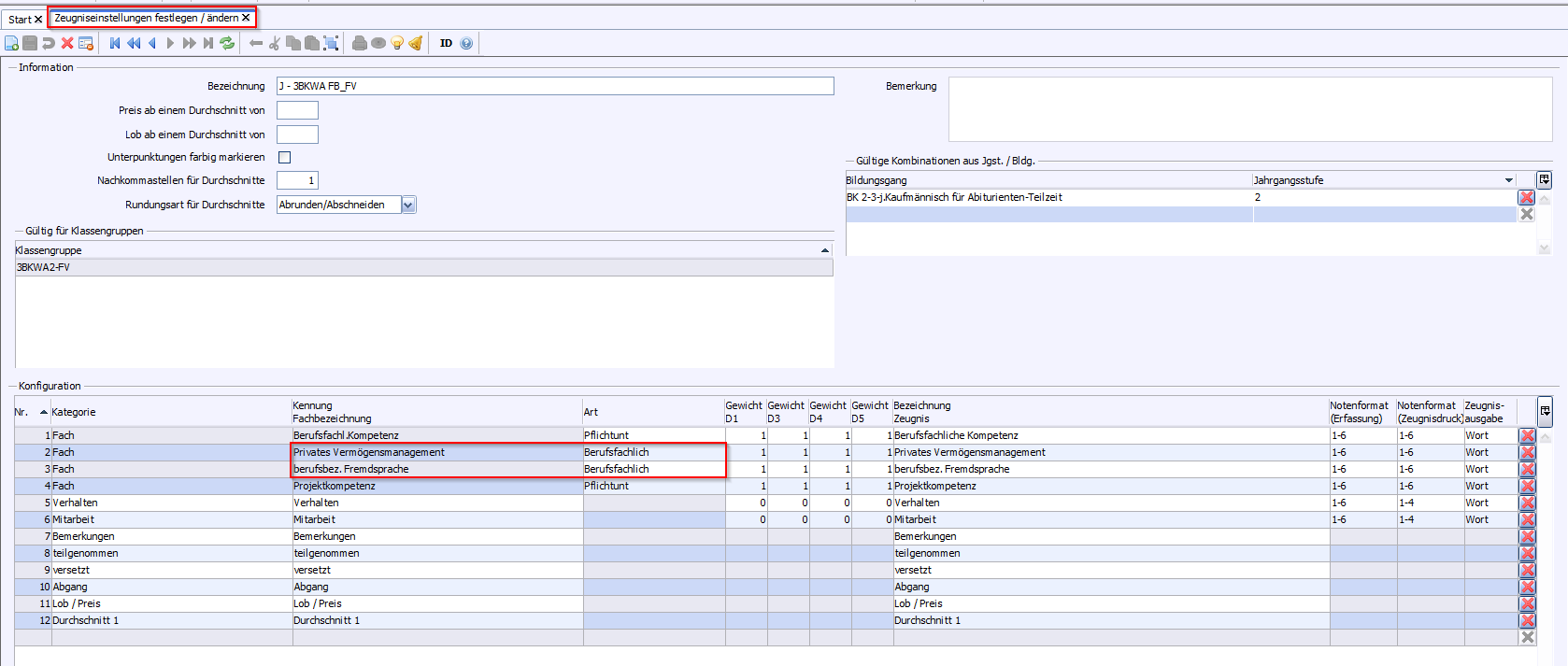Screen dimensions: 1568x666
Task: Toggle Unterpunktungen farbig markieren checkbox
Action: 285,157
